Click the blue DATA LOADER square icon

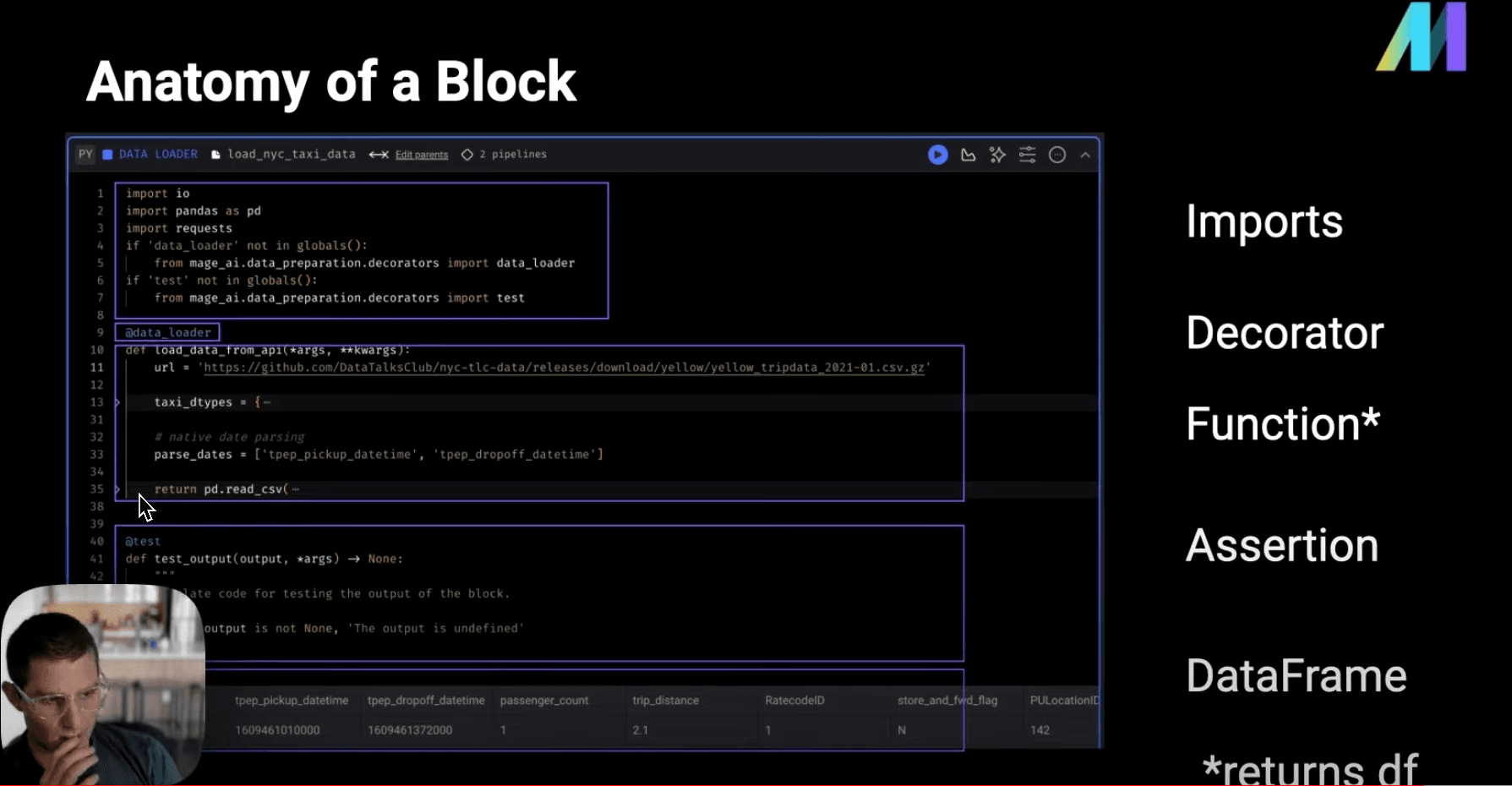(x=107, y=154)
